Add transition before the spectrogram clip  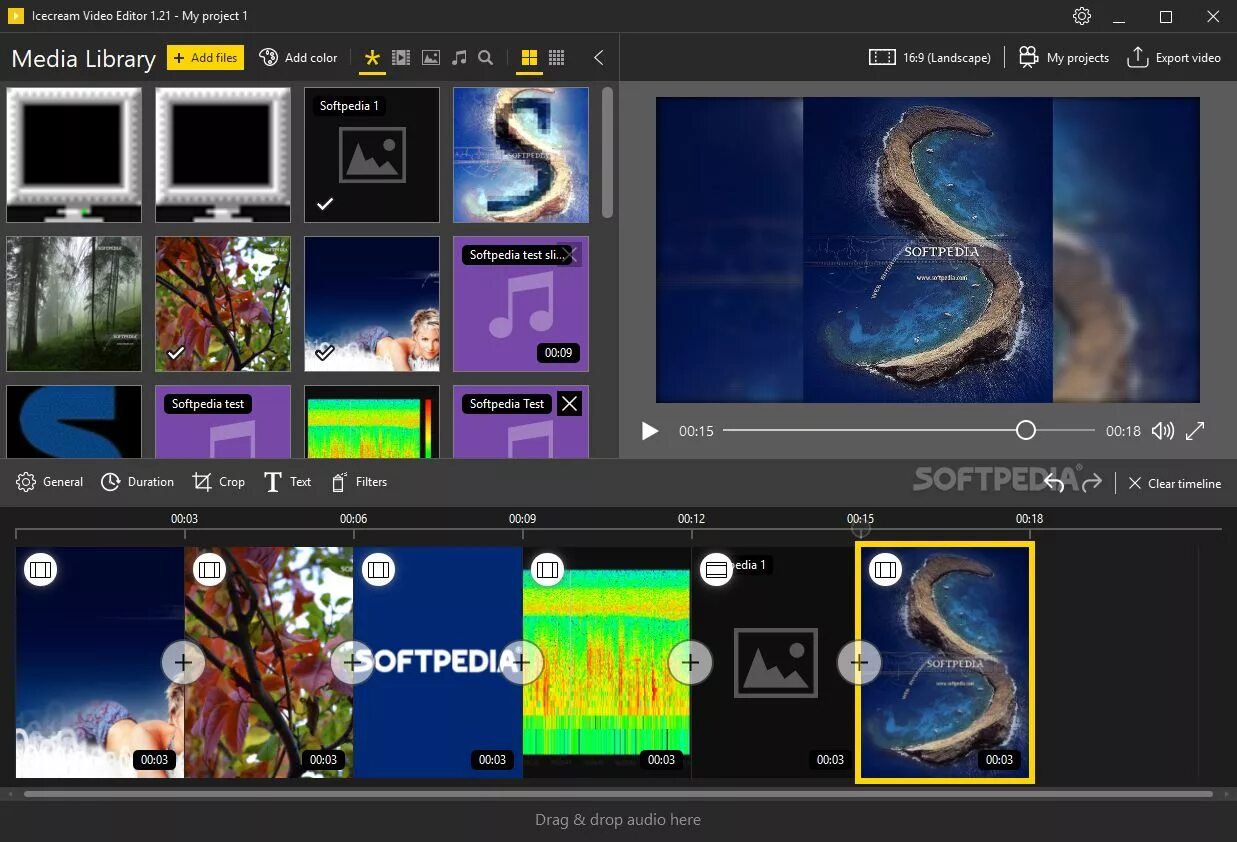[521, 662]
